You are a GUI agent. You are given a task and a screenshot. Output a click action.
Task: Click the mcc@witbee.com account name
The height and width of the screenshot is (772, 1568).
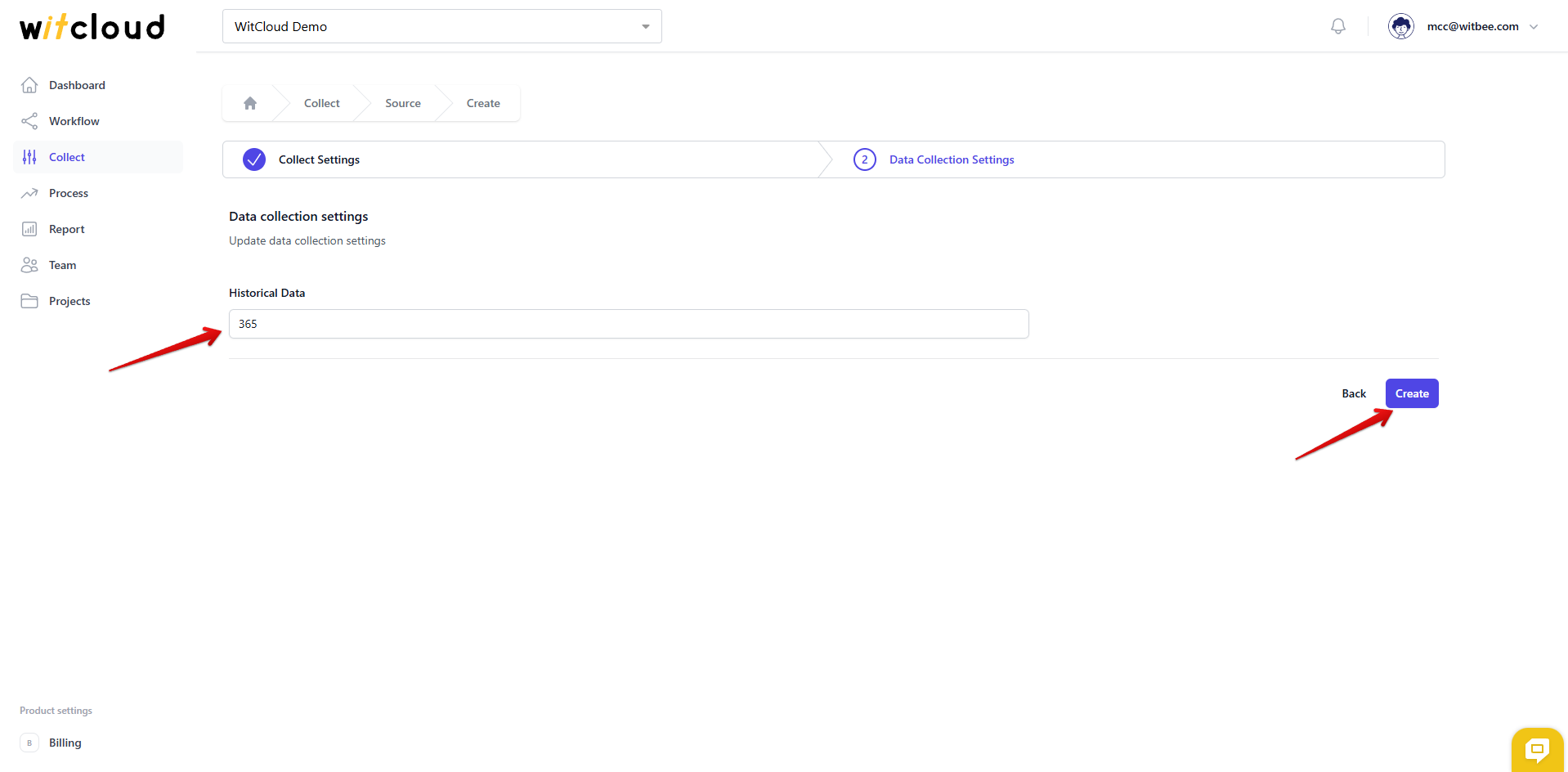coord(1473,26)
